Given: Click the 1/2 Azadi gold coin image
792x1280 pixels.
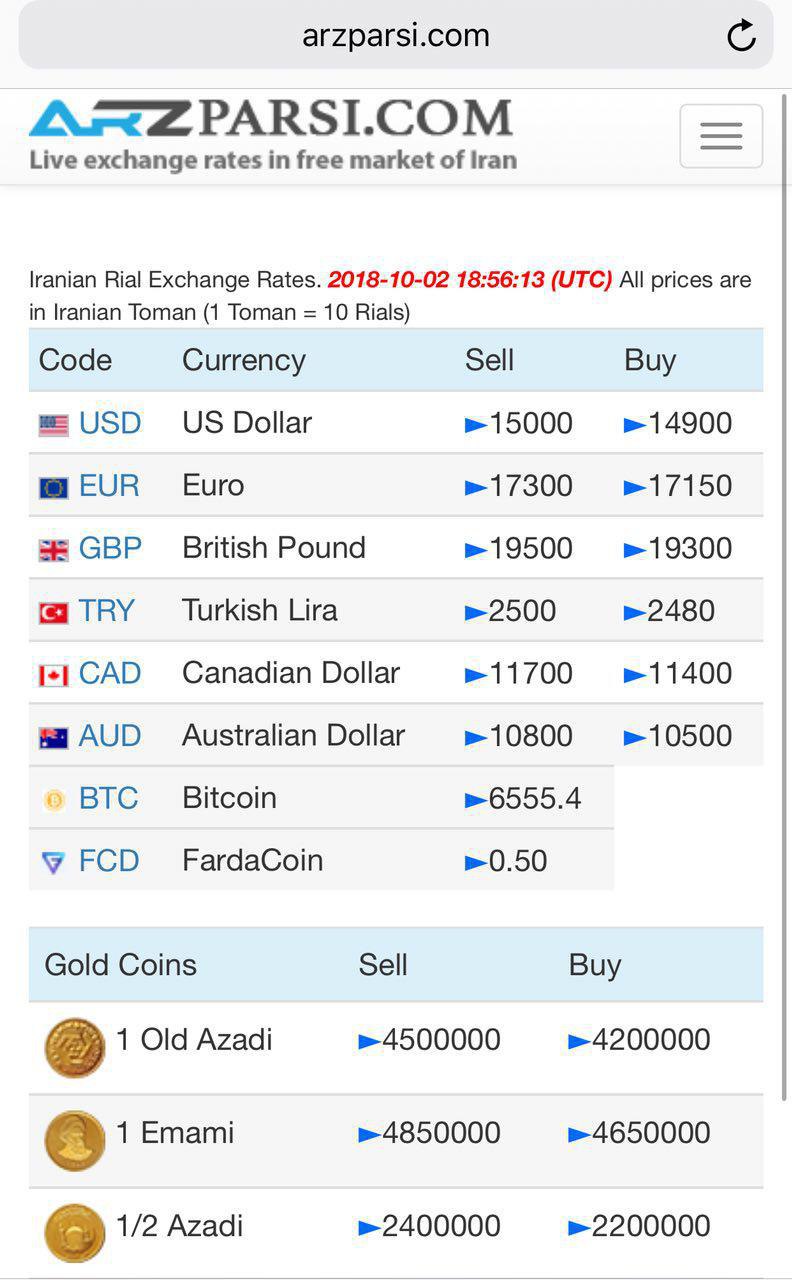Looking at the screenshot, I should [x=75, y=1232].
